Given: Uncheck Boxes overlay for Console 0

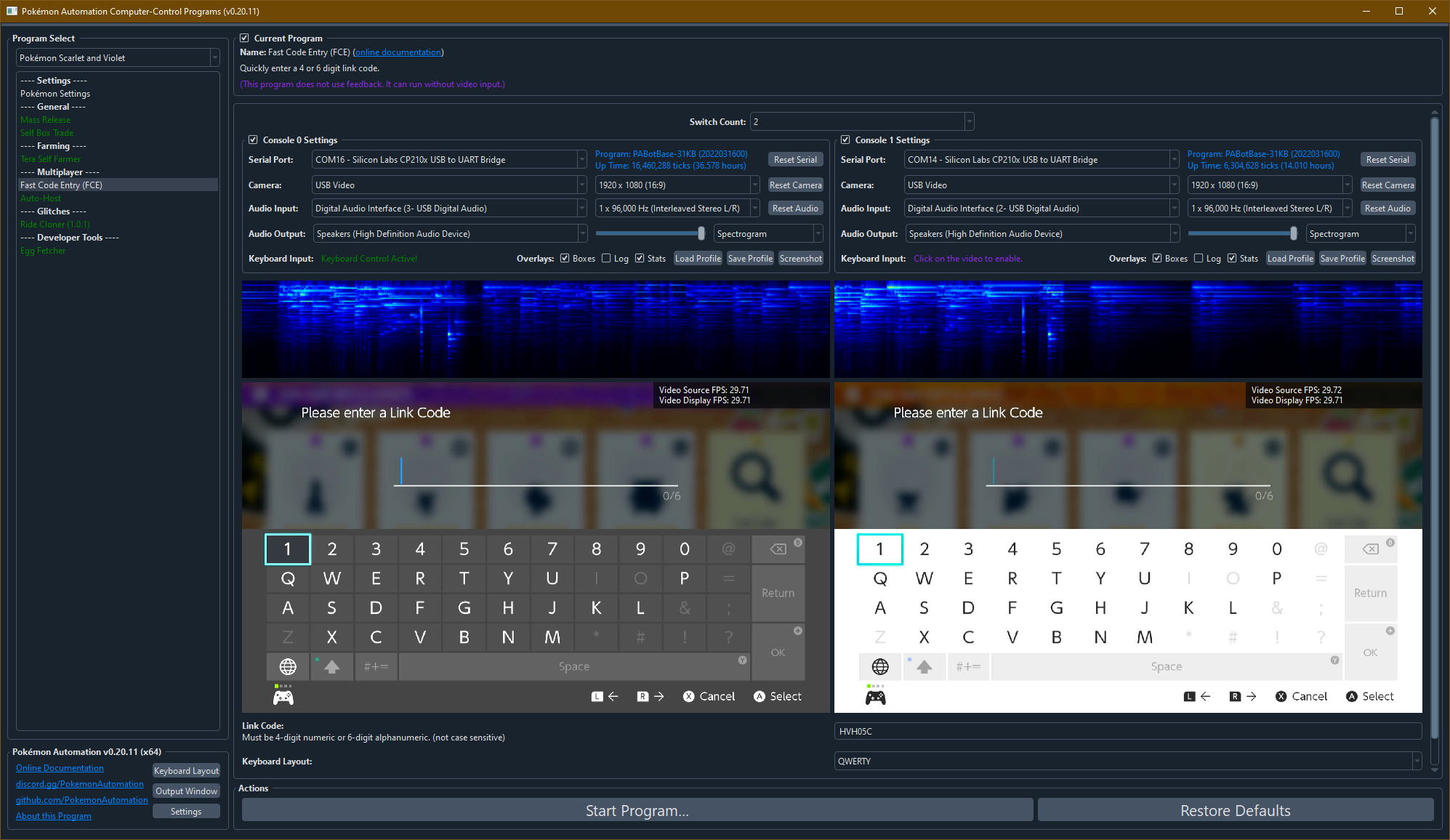Looking at the screenshot, I should pos(565,258).
